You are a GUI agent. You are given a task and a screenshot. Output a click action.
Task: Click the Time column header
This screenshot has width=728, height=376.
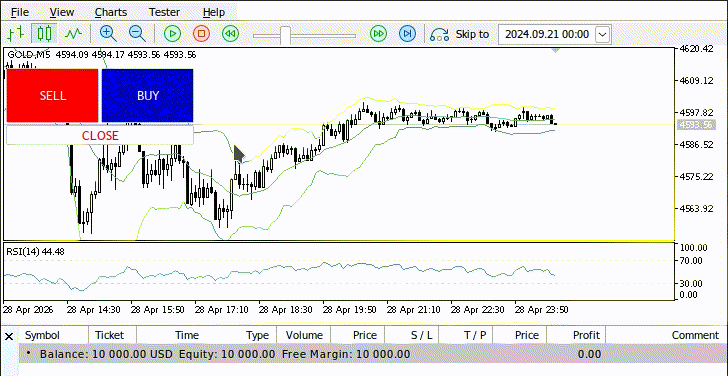pyautogui.click(x=187, y=335)
